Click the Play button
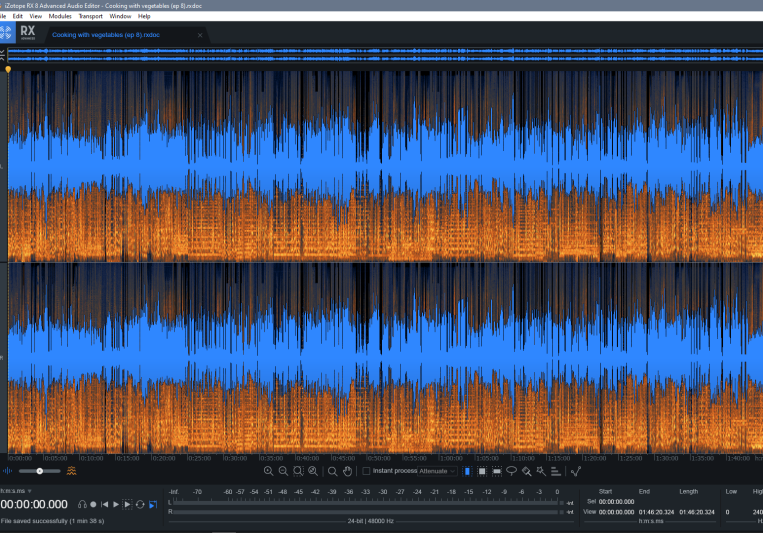The image size is (763, 533). coord(116,505)
